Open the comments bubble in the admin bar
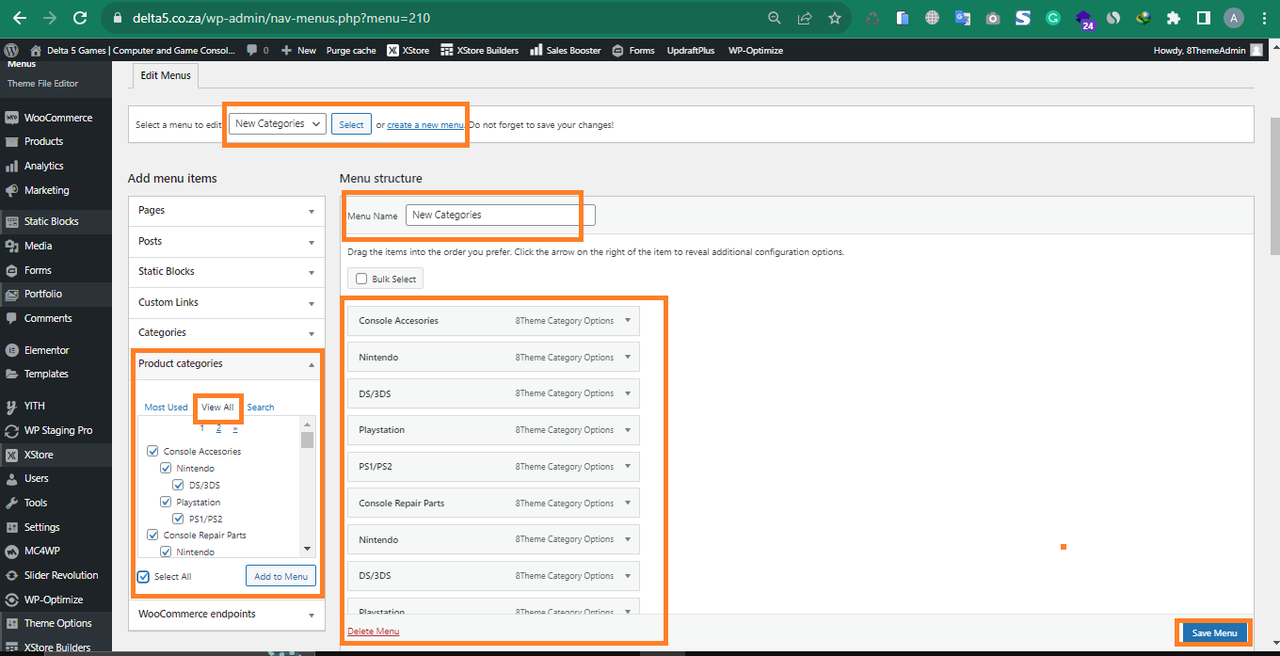Image resolution: width=1280 pixels, height=656 pixels. 257,50
